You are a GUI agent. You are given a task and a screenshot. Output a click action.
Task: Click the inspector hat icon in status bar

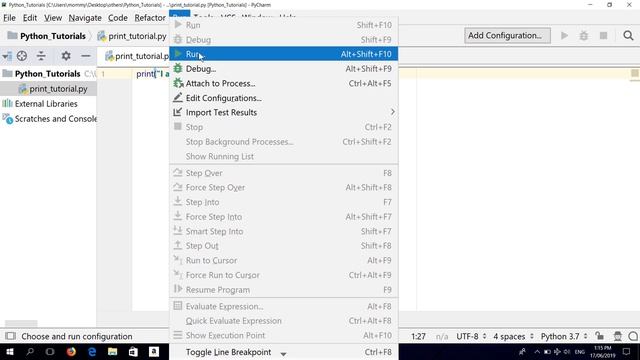coord(618,336)
